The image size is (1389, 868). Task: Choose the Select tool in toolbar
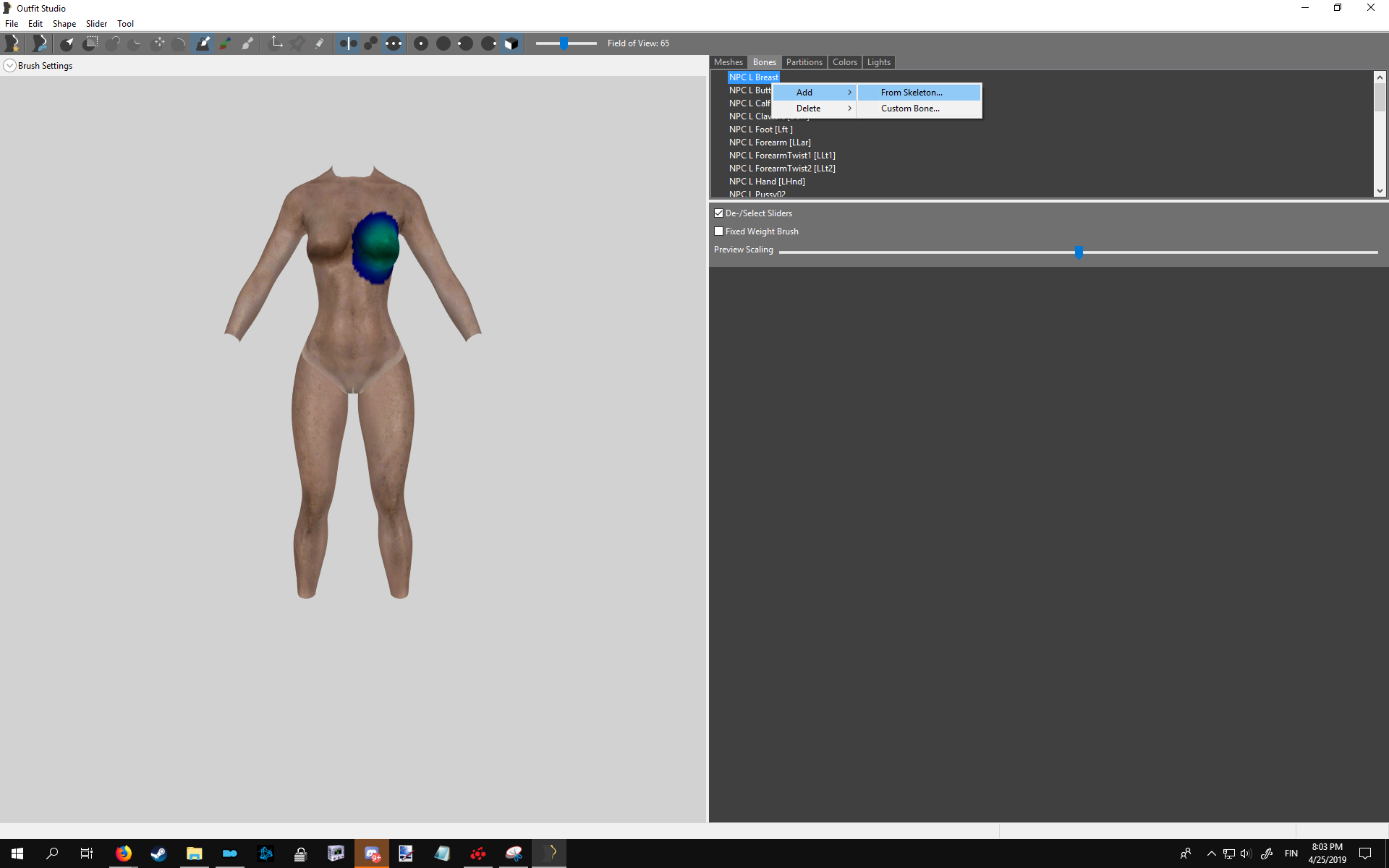point(67,43)
